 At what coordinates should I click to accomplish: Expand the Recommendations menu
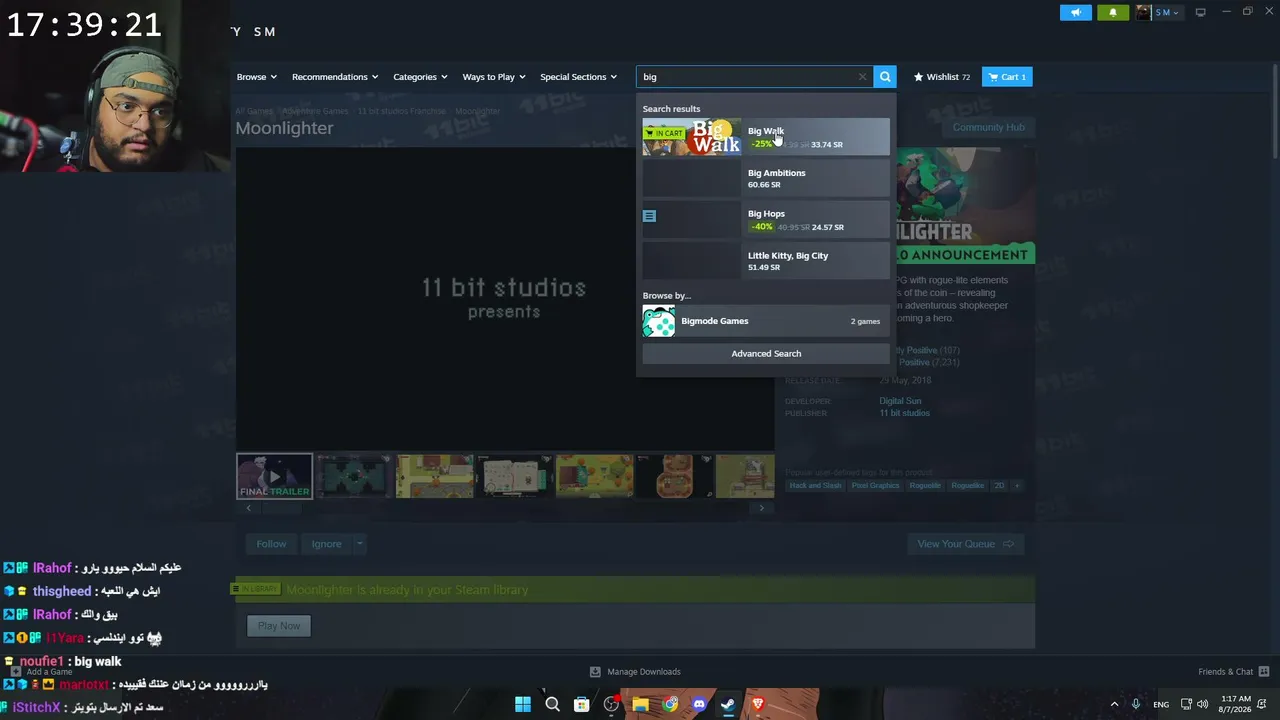335,77
